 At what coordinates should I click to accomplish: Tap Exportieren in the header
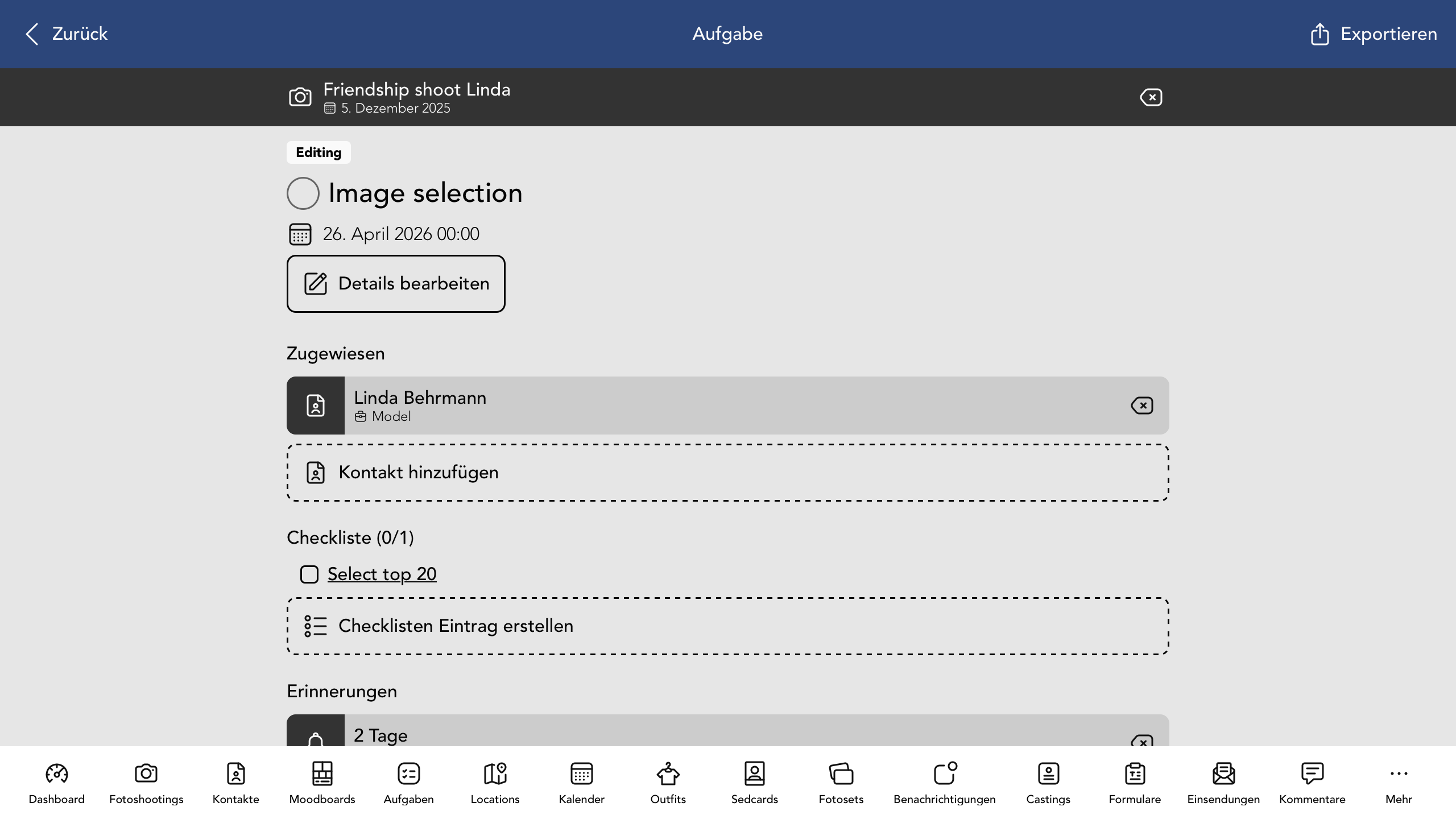tap(1374, 34)
